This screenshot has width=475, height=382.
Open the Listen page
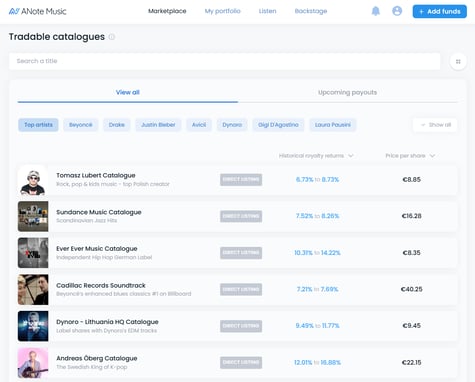(x=267, y=11)
